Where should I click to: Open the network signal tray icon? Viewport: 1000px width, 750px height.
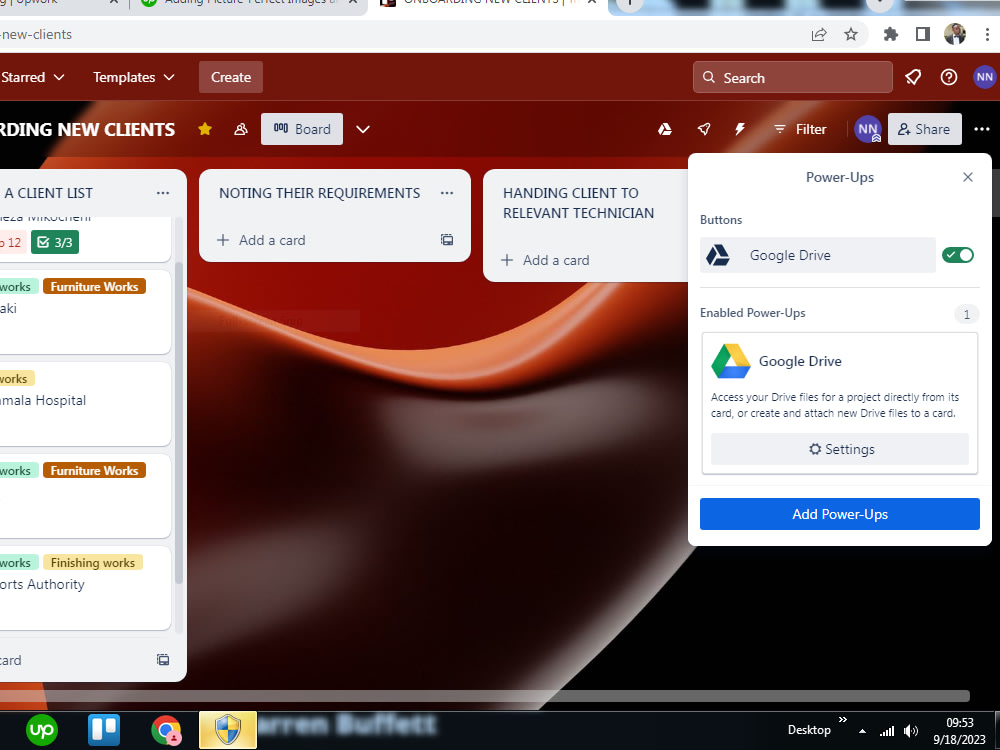click(x=887, y=731)
